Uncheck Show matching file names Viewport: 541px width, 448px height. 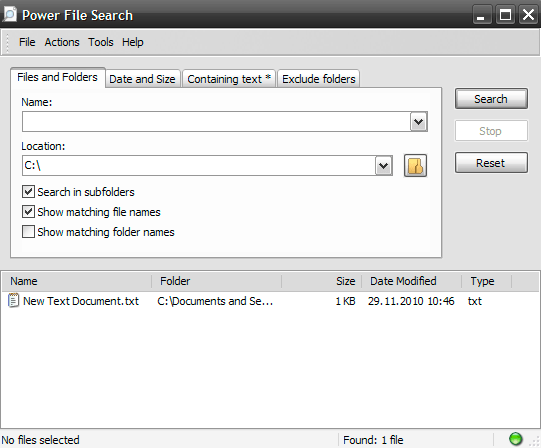click(28, 212)
